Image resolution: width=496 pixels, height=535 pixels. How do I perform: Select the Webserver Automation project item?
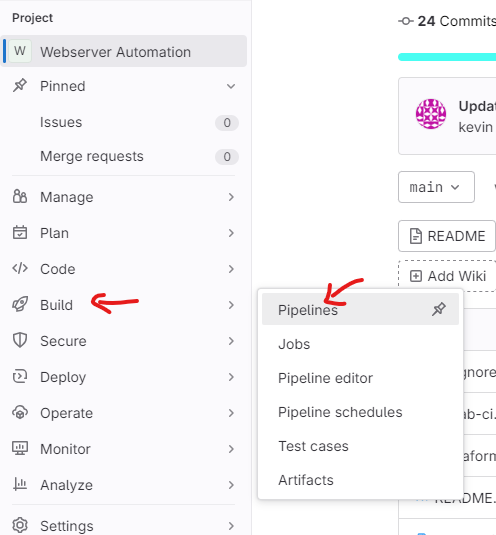123,51
